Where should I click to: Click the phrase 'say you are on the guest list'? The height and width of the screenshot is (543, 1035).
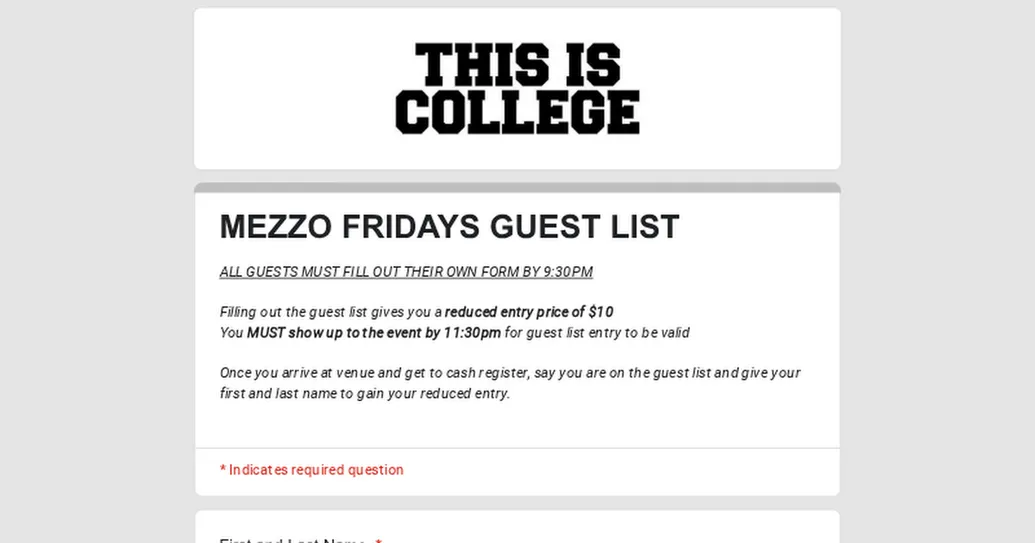[x=622, y=373]
